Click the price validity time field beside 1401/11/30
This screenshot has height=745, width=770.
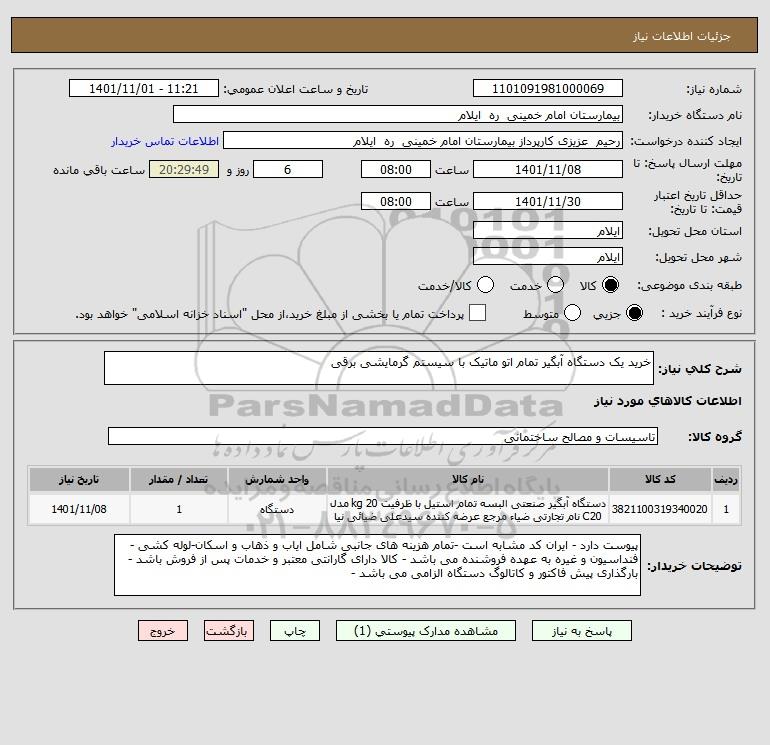[x=396, y=201]
